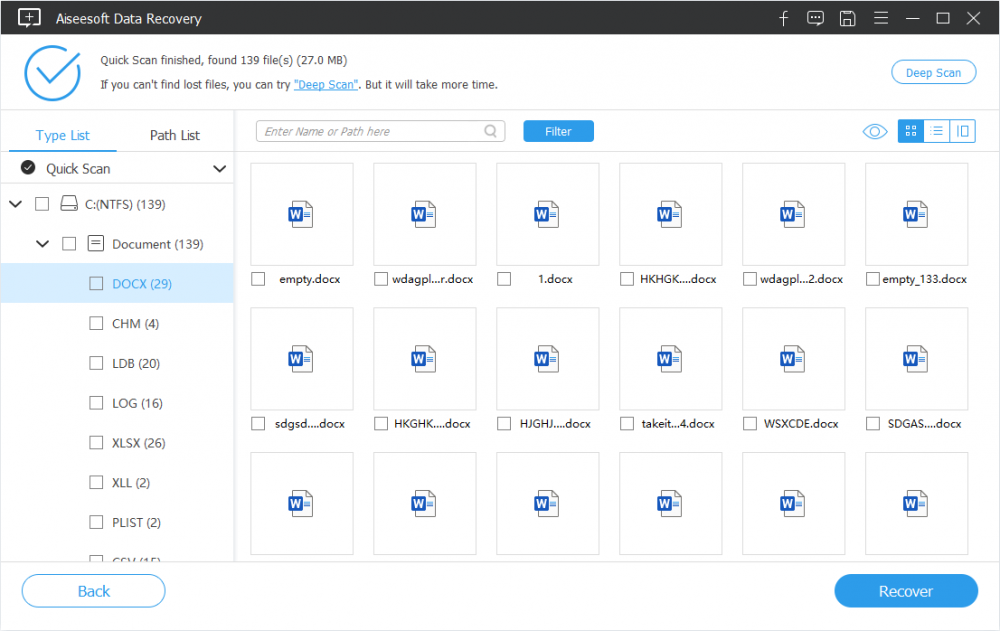Follow the "Deep Scan" hyperlink in message
The image size is (1000, 631).
(326, 85)
